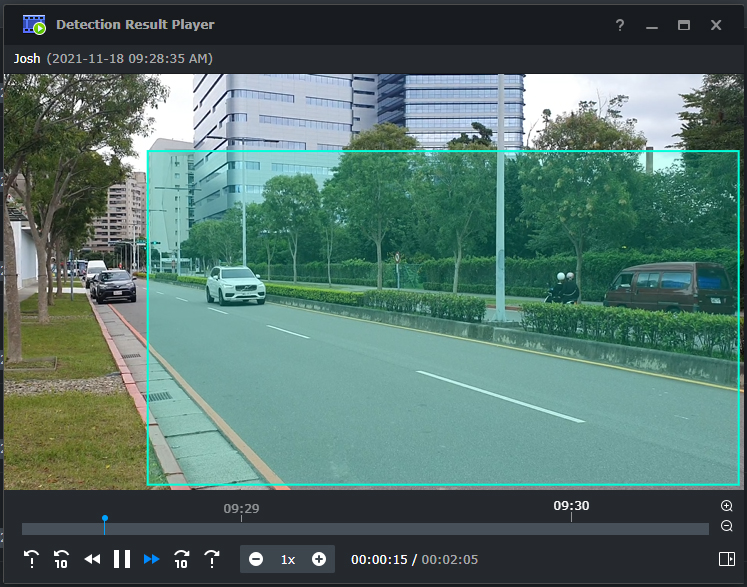Screen dimensions: 747x587
Task: Decrease playback speed with minus button
Action: [x=256, y=559]
